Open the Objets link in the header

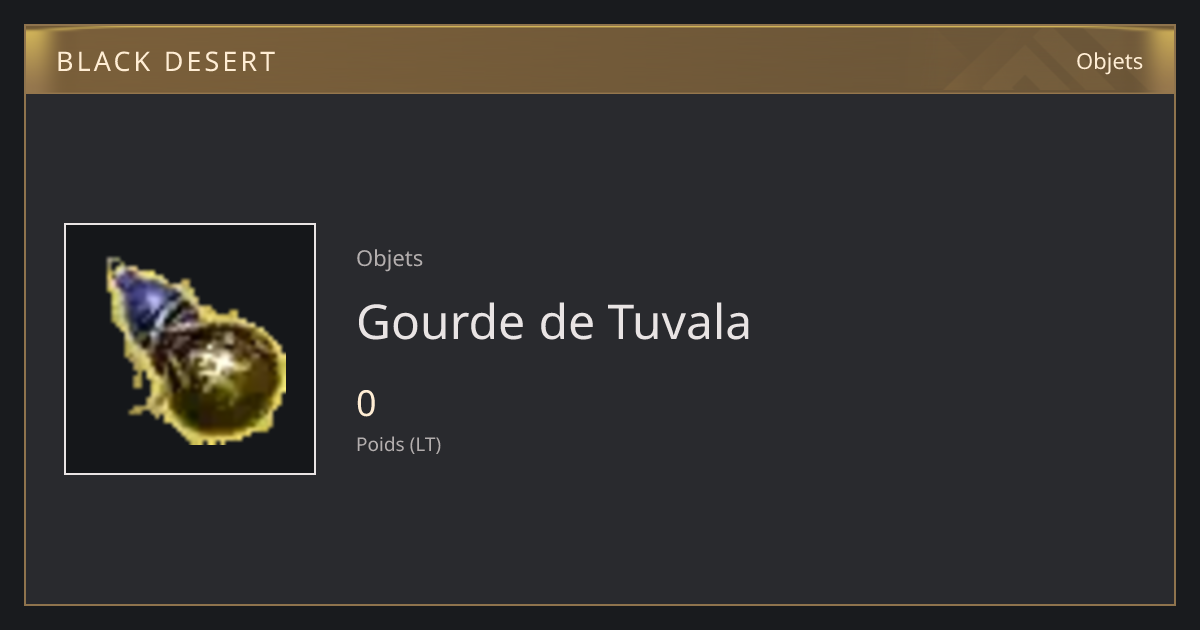pyautogui.click(x=1109, y=61)
